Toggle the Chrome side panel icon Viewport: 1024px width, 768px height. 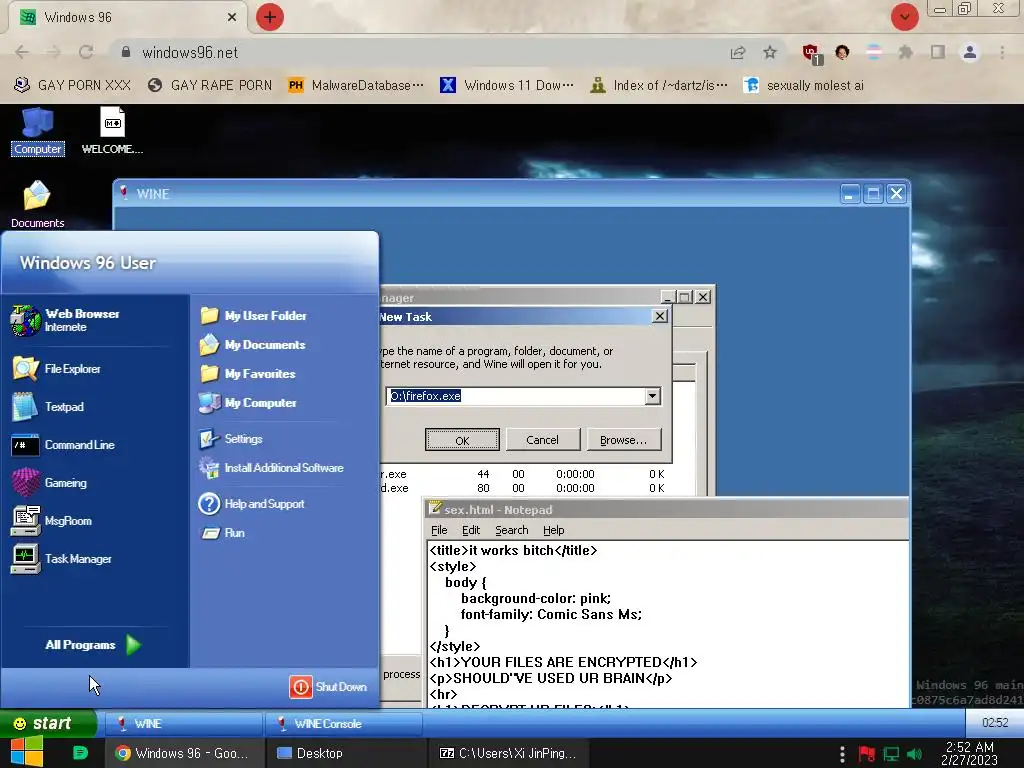[x=938, y=52]
